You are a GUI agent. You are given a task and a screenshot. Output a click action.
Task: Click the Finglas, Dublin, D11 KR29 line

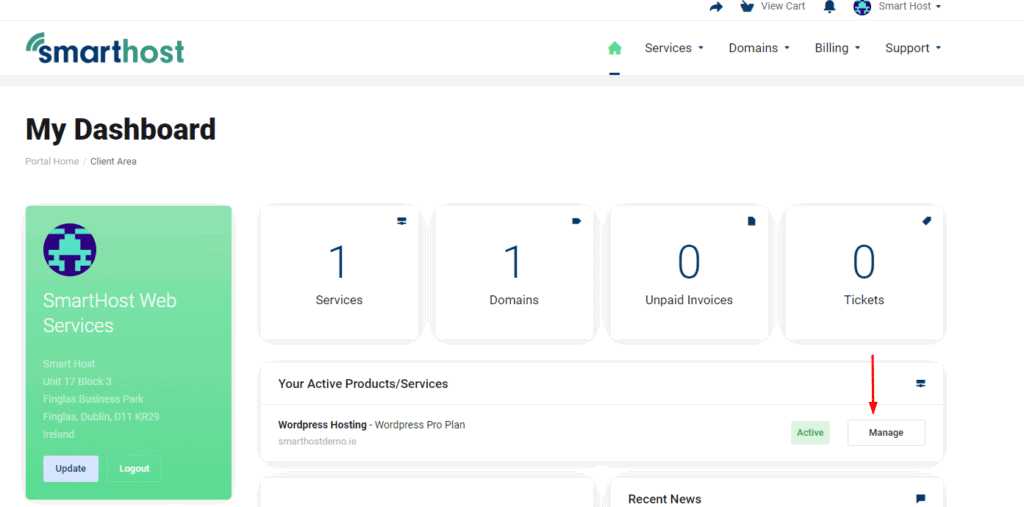pos(101,416)
